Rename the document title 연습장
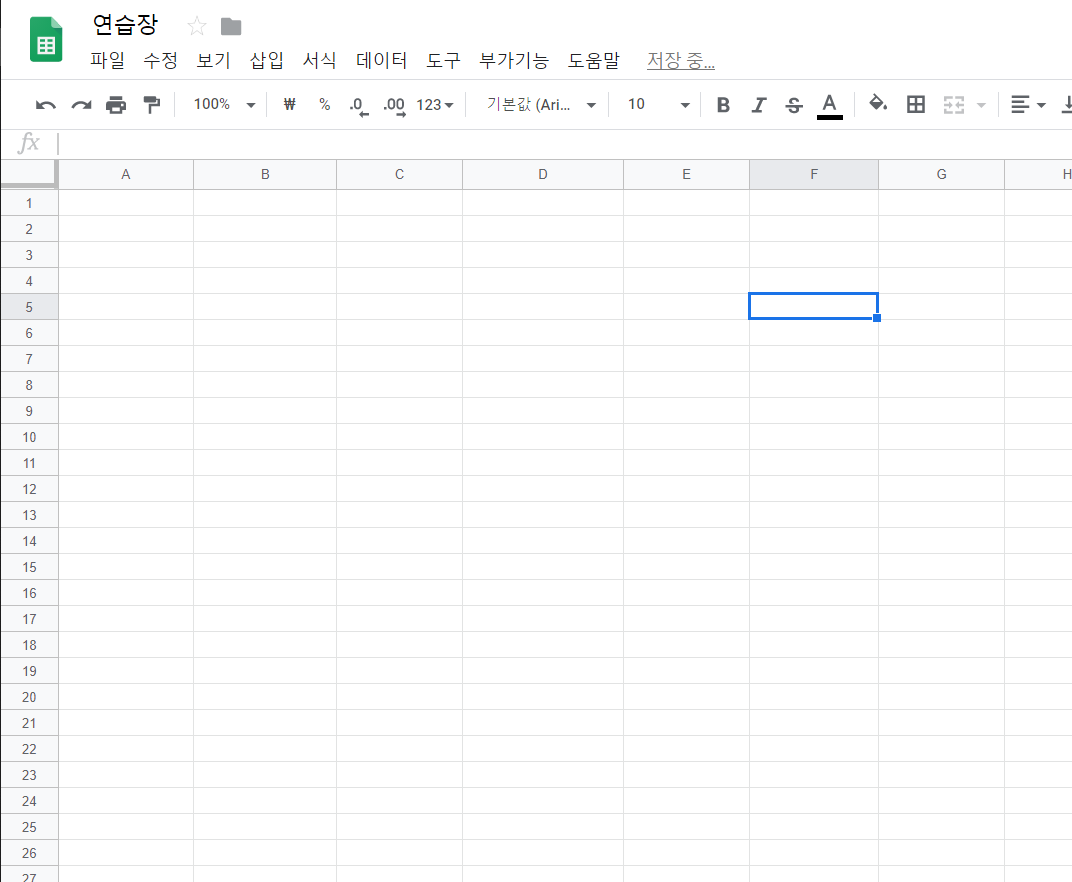Viewport: 1072px width, 882px height. point(125,25)
